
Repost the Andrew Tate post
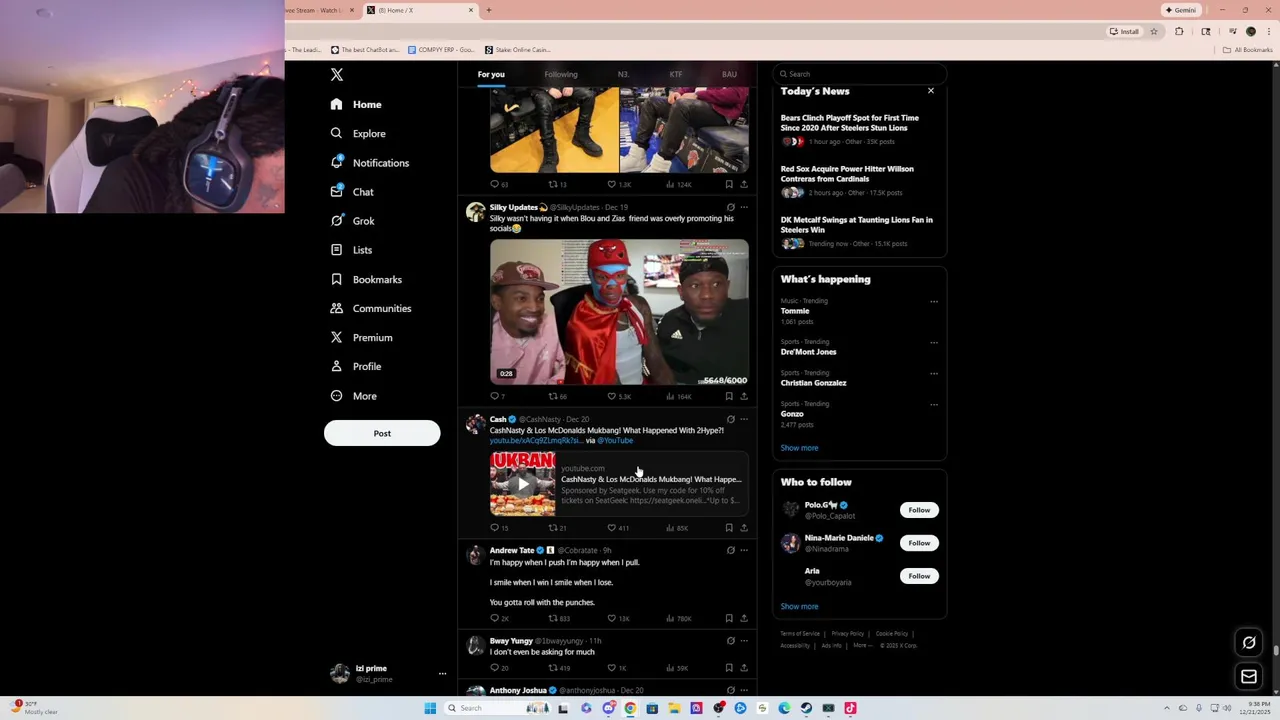[x=553, y=618]
